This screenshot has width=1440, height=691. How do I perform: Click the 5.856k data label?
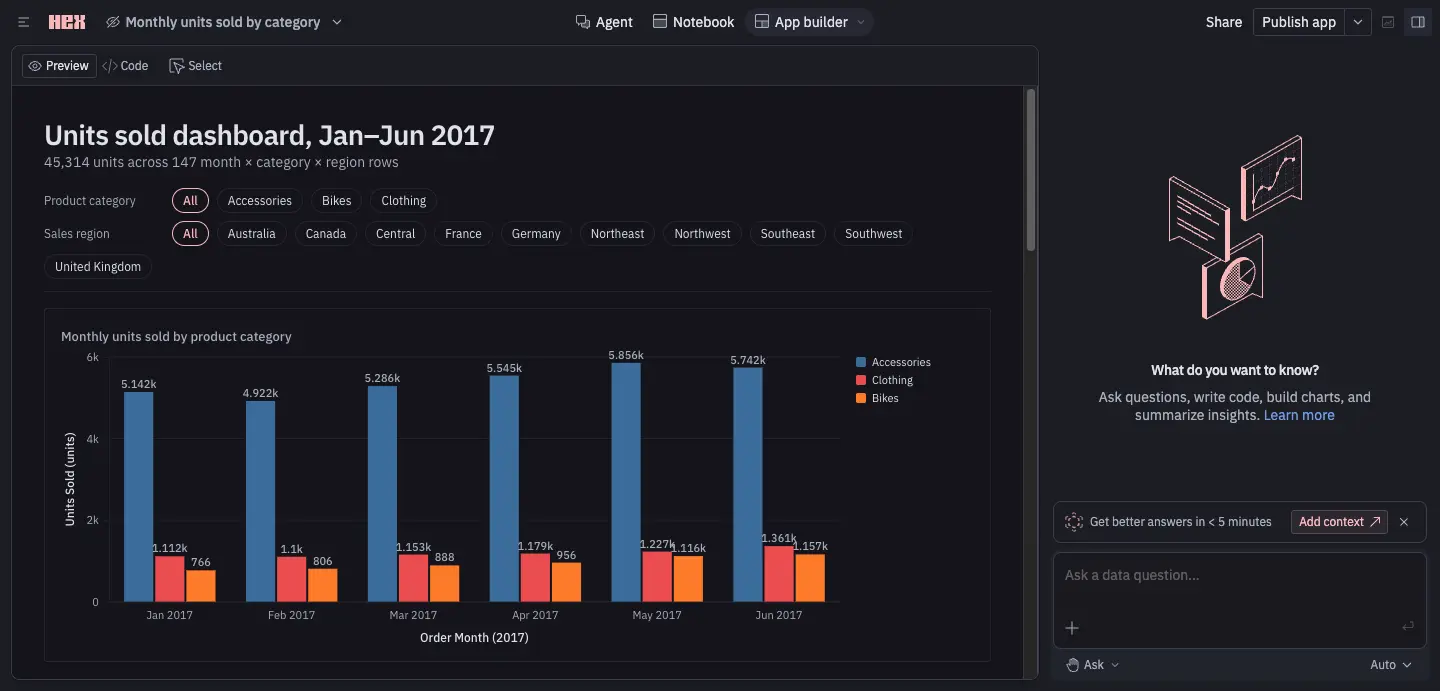pyautogui.click(x=626, y=355)
